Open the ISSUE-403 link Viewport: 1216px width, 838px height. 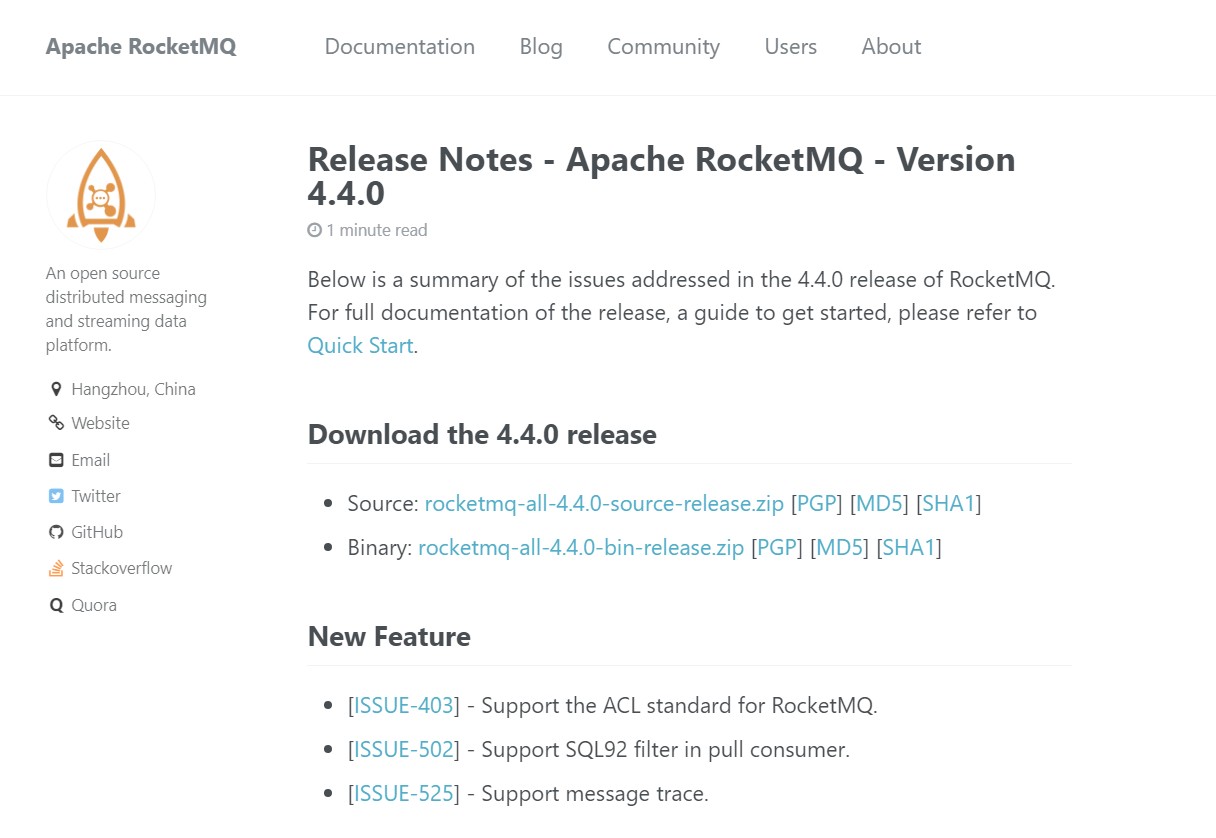[x=404, y=706]
